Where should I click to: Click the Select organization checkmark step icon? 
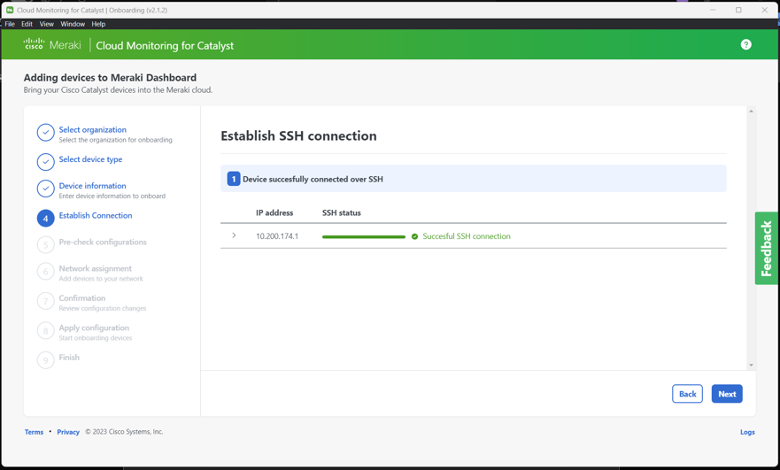click(45, 133)
